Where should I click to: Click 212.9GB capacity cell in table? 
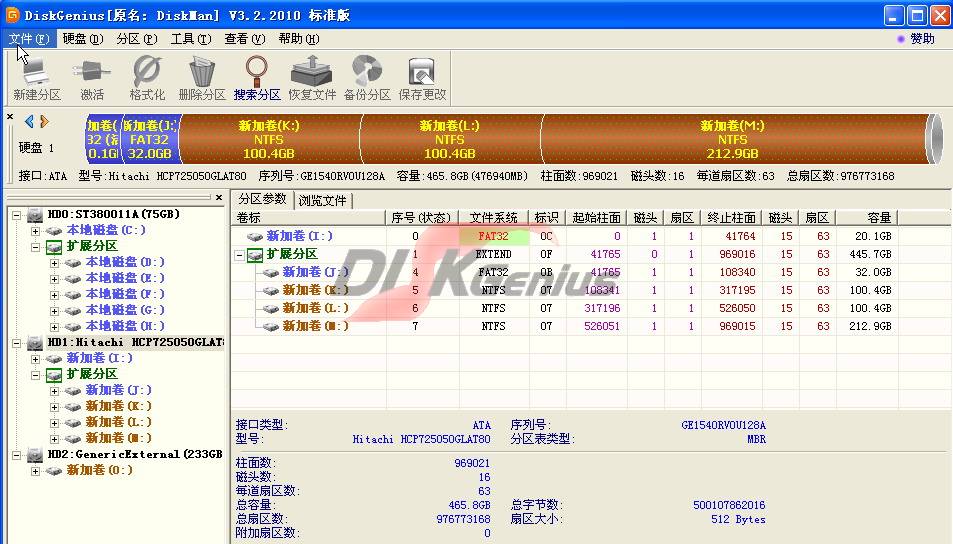coord(870,326)
